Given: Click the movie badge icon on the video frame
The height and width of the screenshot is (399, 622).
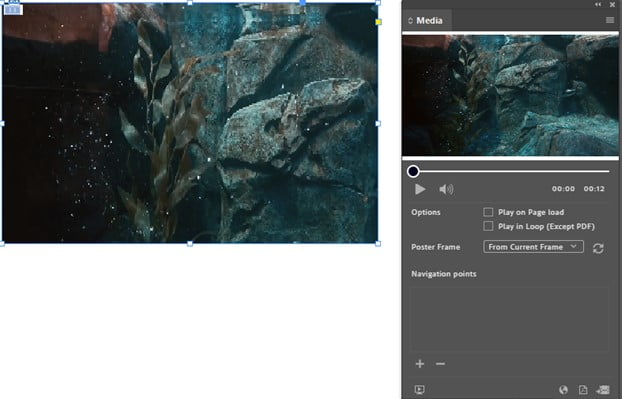Looking at the screenshot, I should coord(13,9).
